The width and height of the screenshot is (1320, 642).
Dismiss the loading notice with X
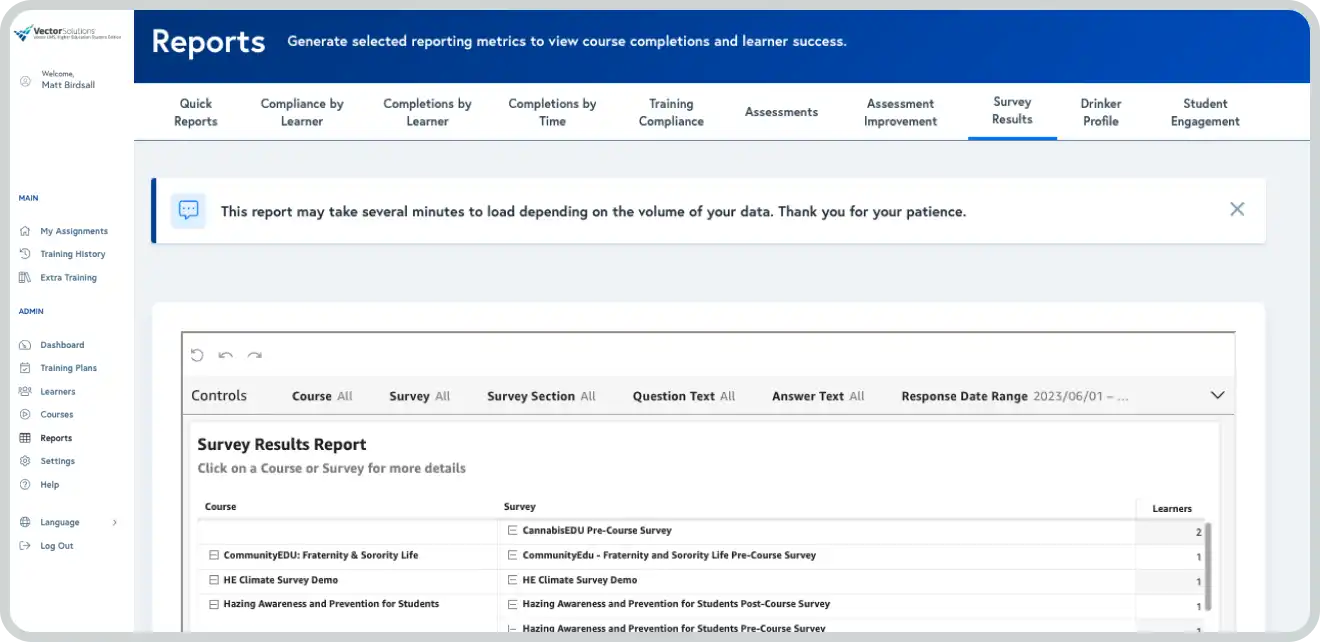(1237, 210)
